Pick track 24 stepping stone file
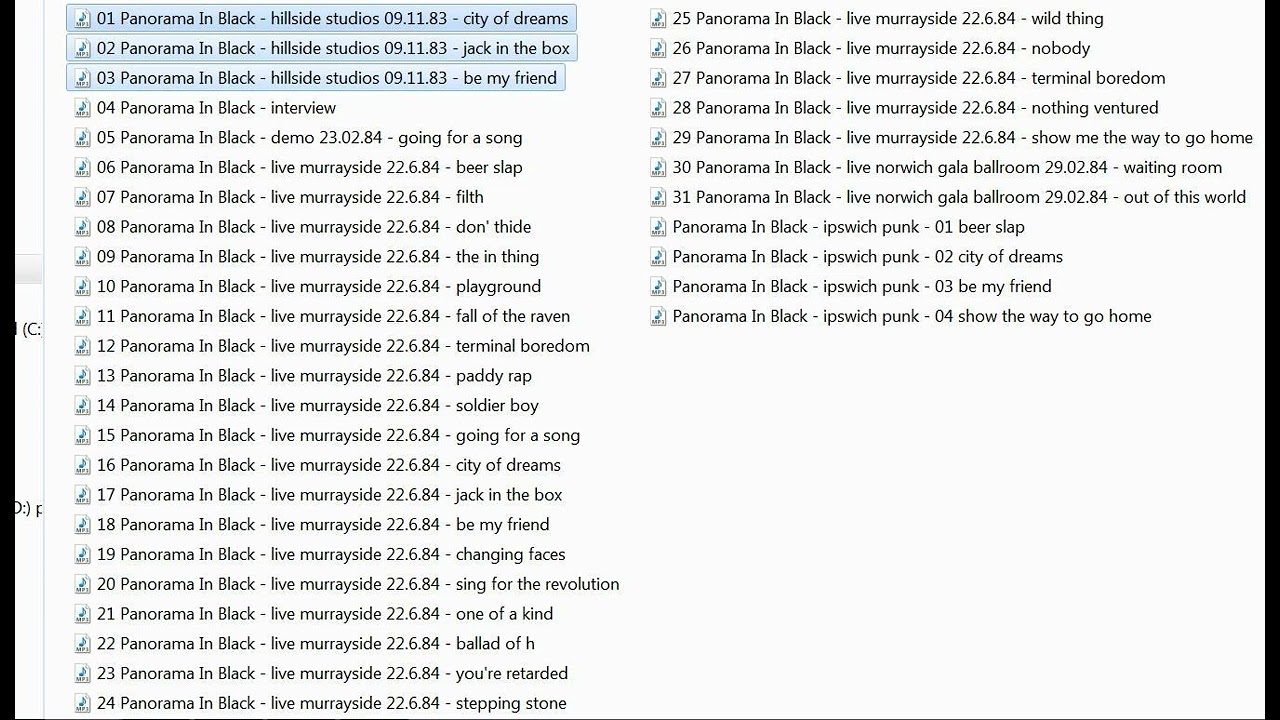 tap(331, 703)
